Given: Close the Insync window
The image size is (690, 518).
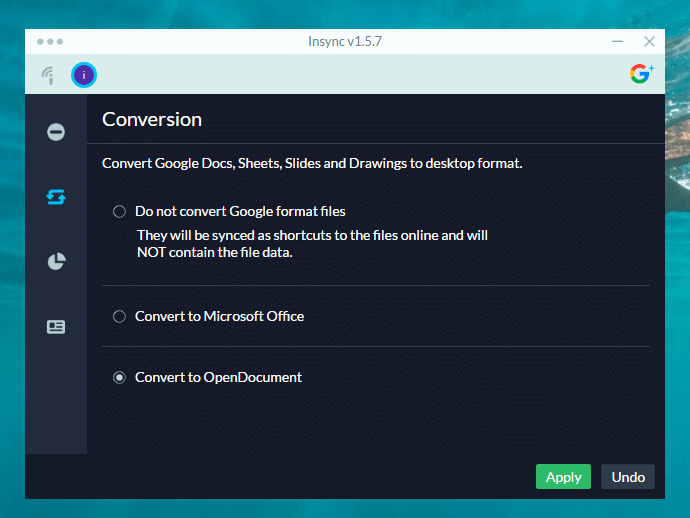Looking at the screenshot, I should tap(650, 42).
